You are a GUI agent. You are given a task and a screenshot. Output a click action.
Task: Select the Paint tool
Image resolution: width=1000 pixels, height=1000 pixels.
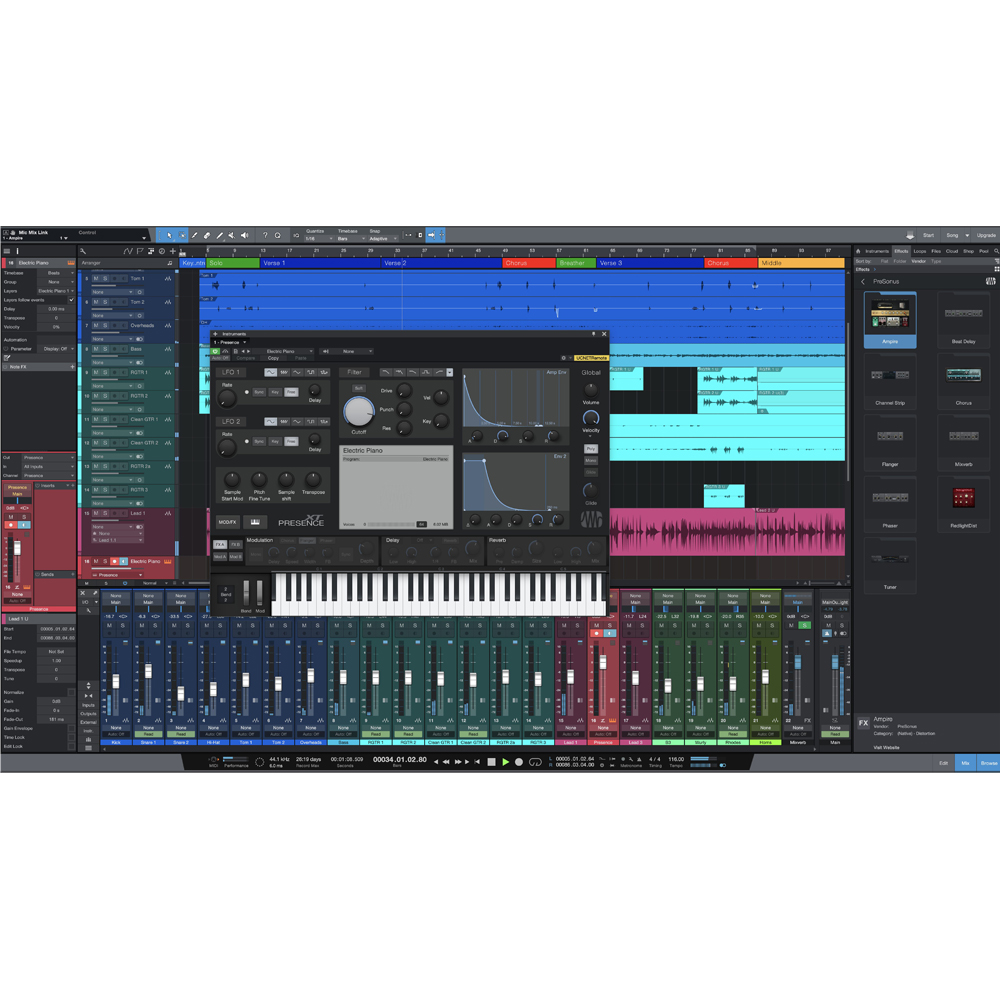pos(219,235)
